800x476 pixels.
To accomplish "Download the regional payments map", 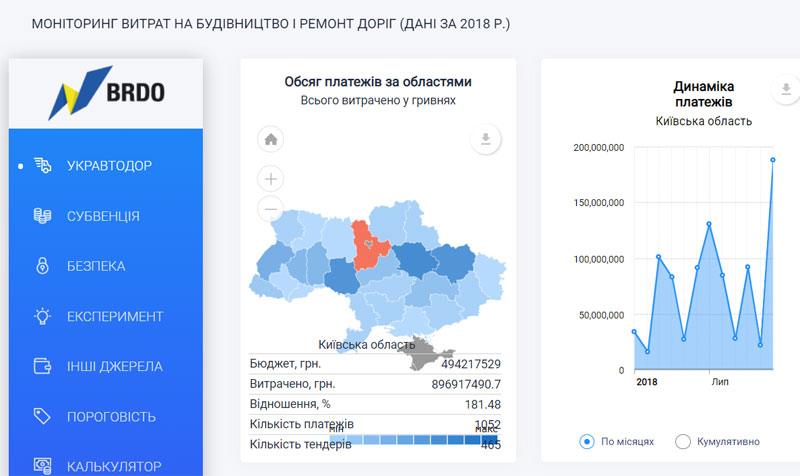I will point(485,139).
